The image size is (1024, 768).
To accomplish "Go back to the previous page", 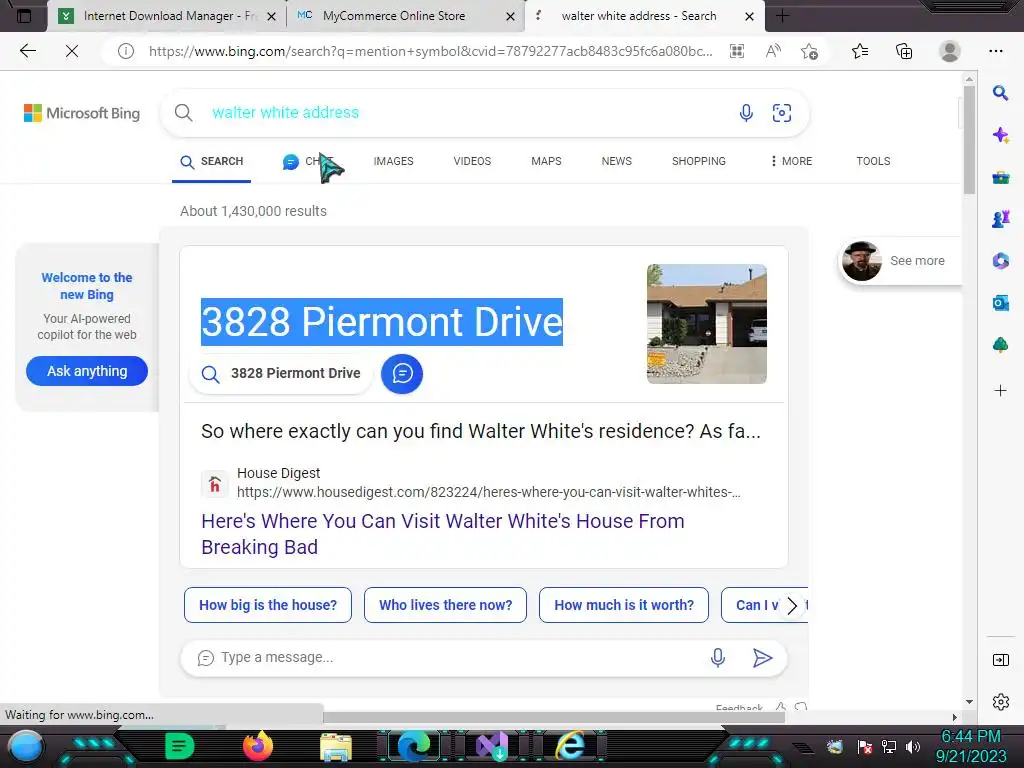I will point(27,51).
